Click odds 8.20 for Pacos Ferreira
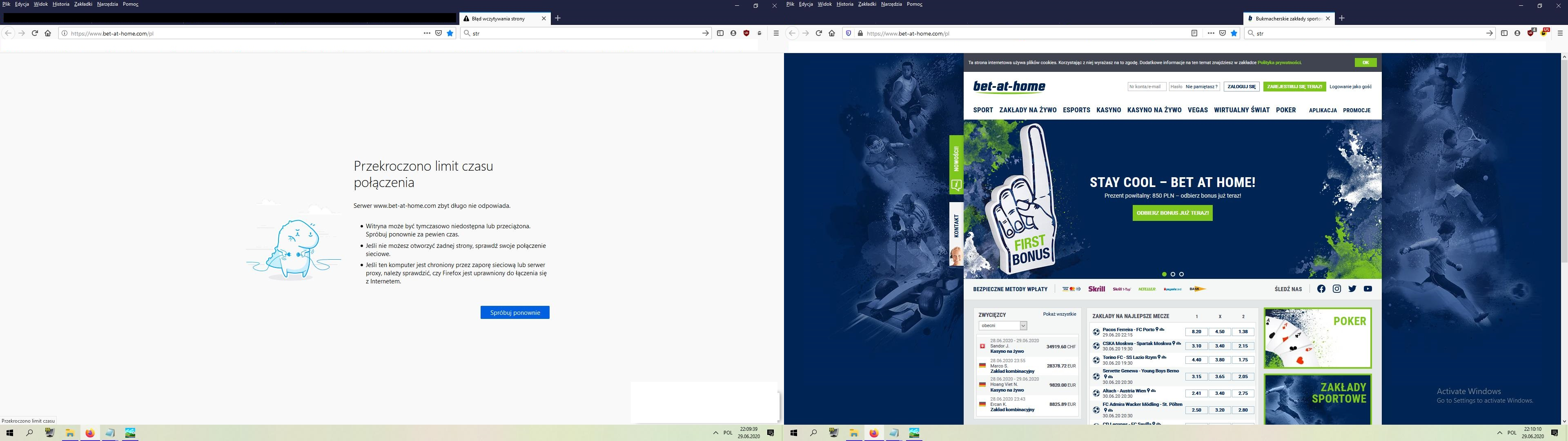Viewport: 1568px width, 441px height. [1196, 332]
